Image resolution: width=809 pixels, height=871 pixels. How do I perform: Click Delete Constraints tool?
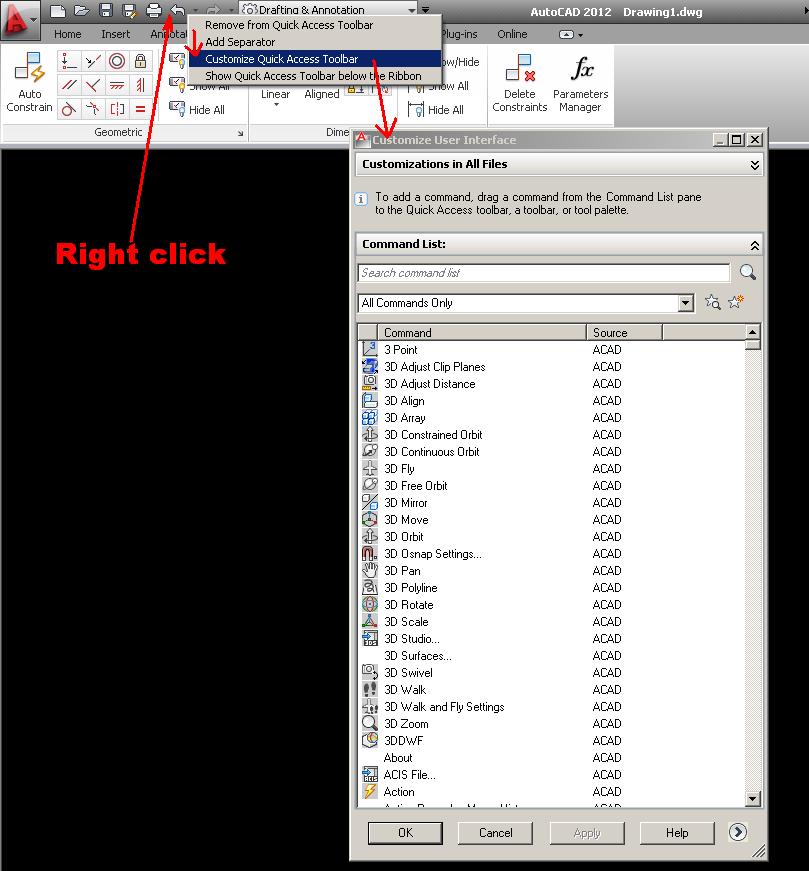coord(520,83)
